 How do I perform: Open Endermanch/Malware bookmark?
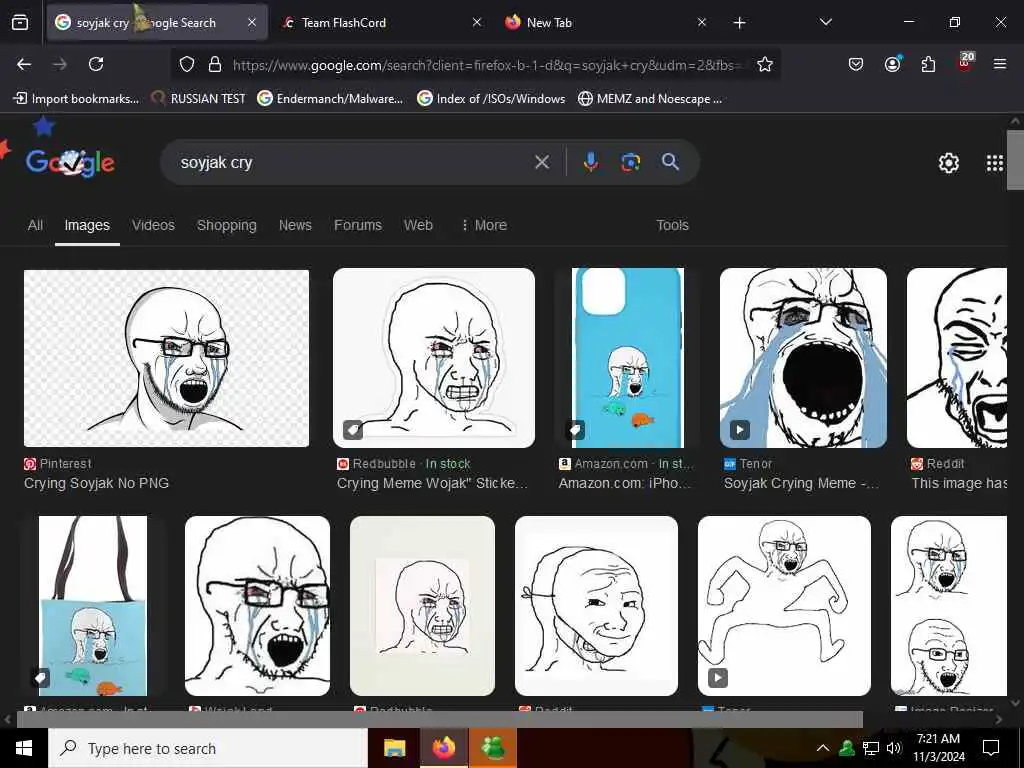pyautogui.click(x=330, y=99)
